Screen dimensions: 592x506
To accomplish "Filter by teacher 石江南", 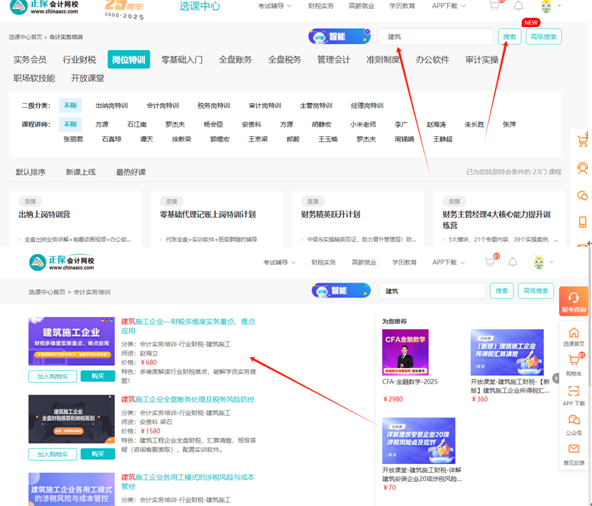I will click(x=137, y=124).
